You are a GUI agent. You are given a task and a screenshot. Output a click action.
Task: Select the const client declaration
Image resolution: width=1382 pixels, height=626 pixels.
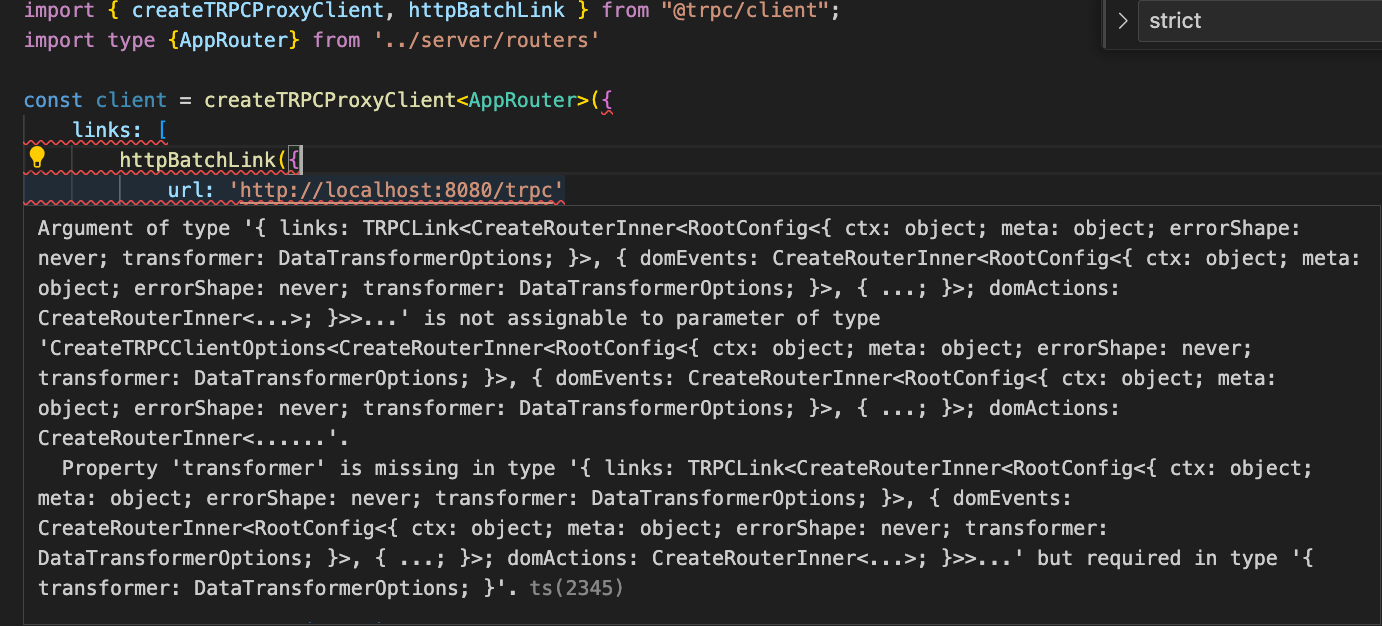pyautogui.click(x=95, y=100)
